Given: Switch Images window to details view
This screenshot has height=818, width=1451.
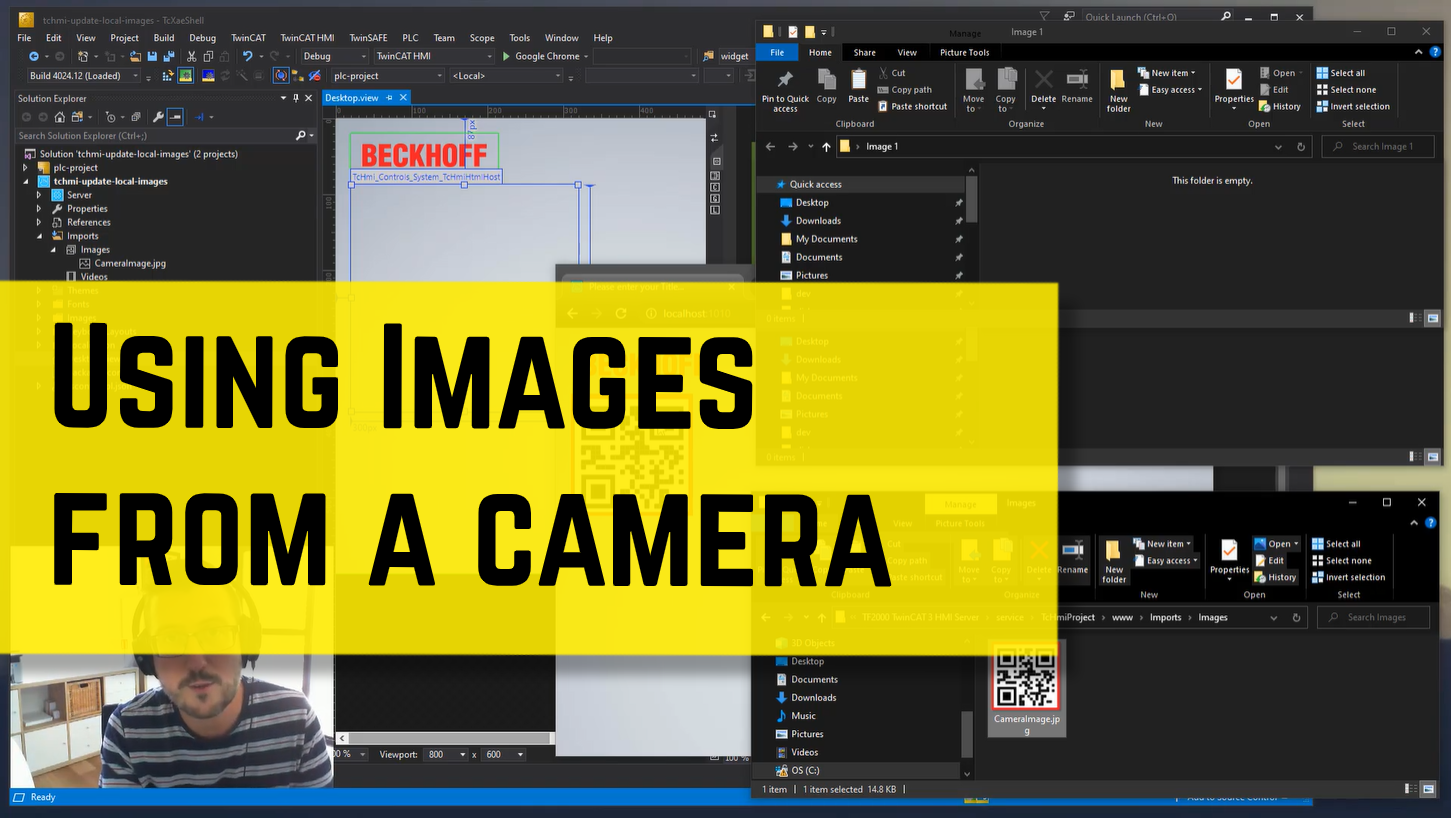Looking at the screenshot, I should [1412, 789].
